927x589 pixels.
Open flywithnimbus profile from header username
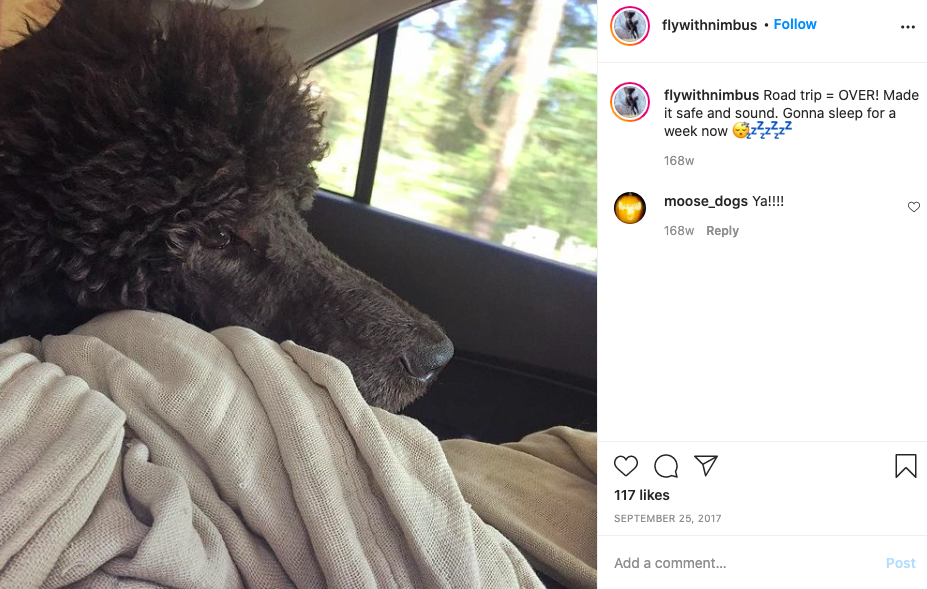coord(709,25)
